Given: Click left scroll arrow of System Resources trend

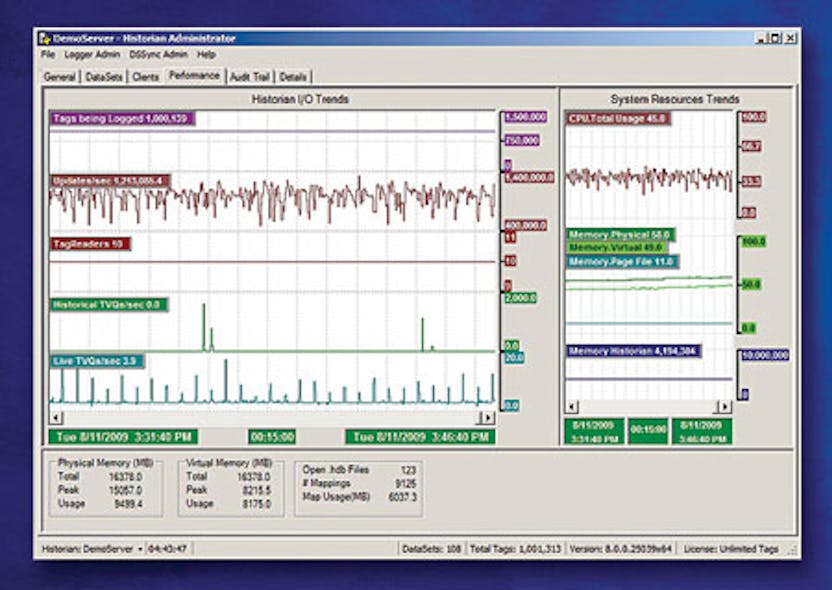Looking at the screenshot, I should [572, 407].
